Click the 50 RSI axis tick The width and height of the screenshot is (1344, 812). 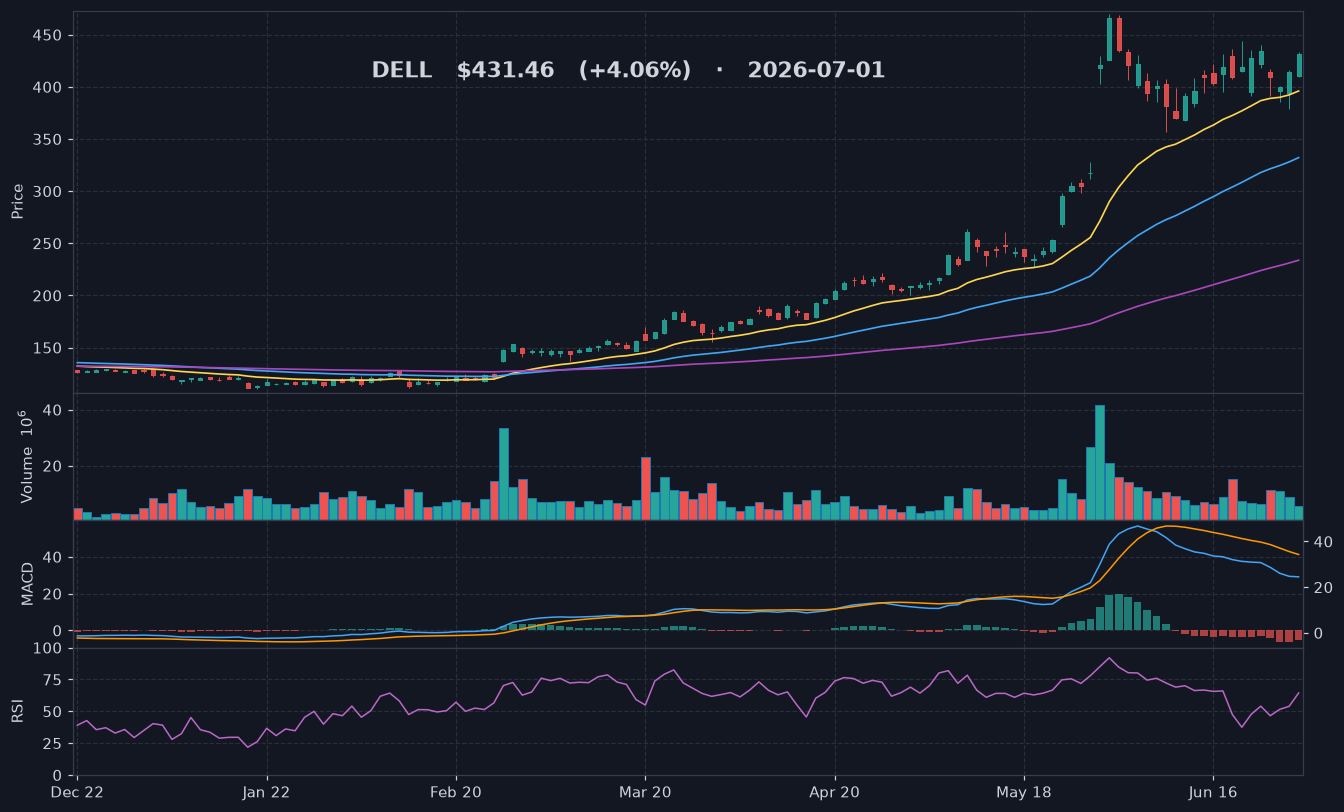point(54,712)
